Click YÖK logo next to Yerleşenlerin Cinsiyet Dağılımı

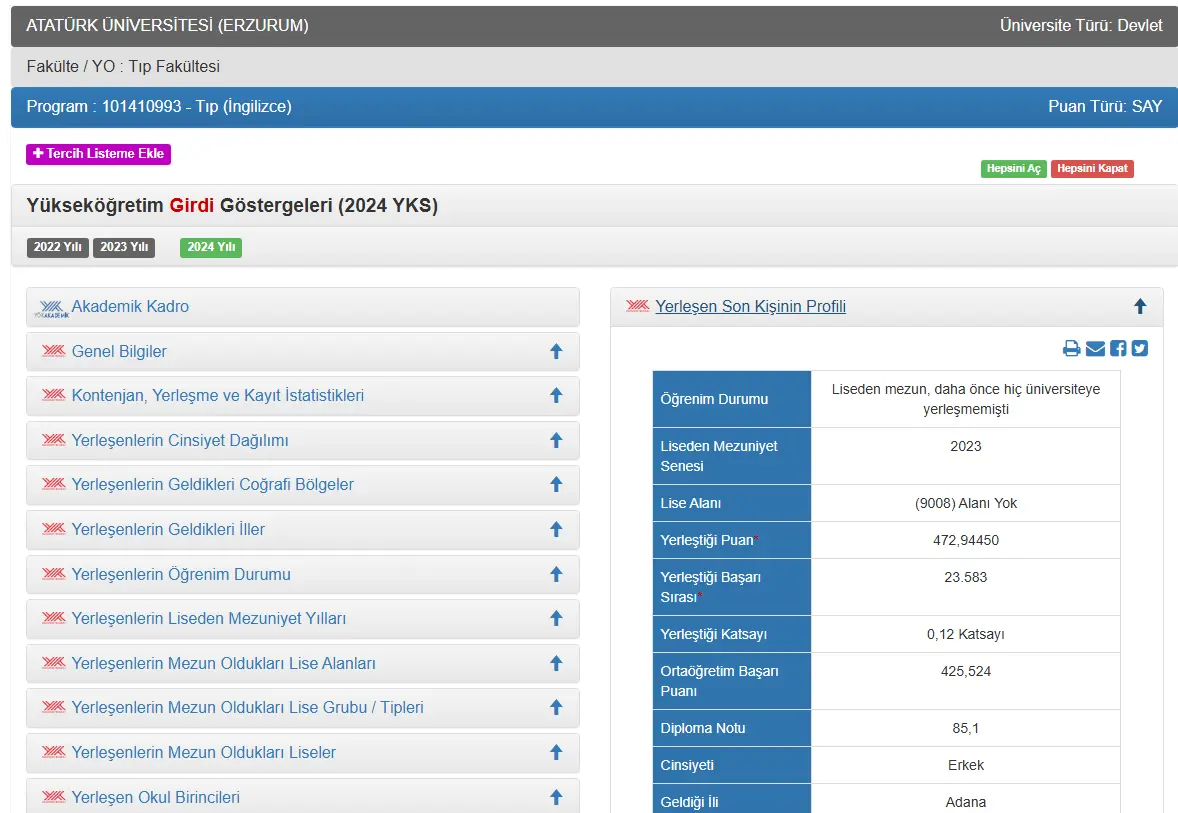point(53,440)
